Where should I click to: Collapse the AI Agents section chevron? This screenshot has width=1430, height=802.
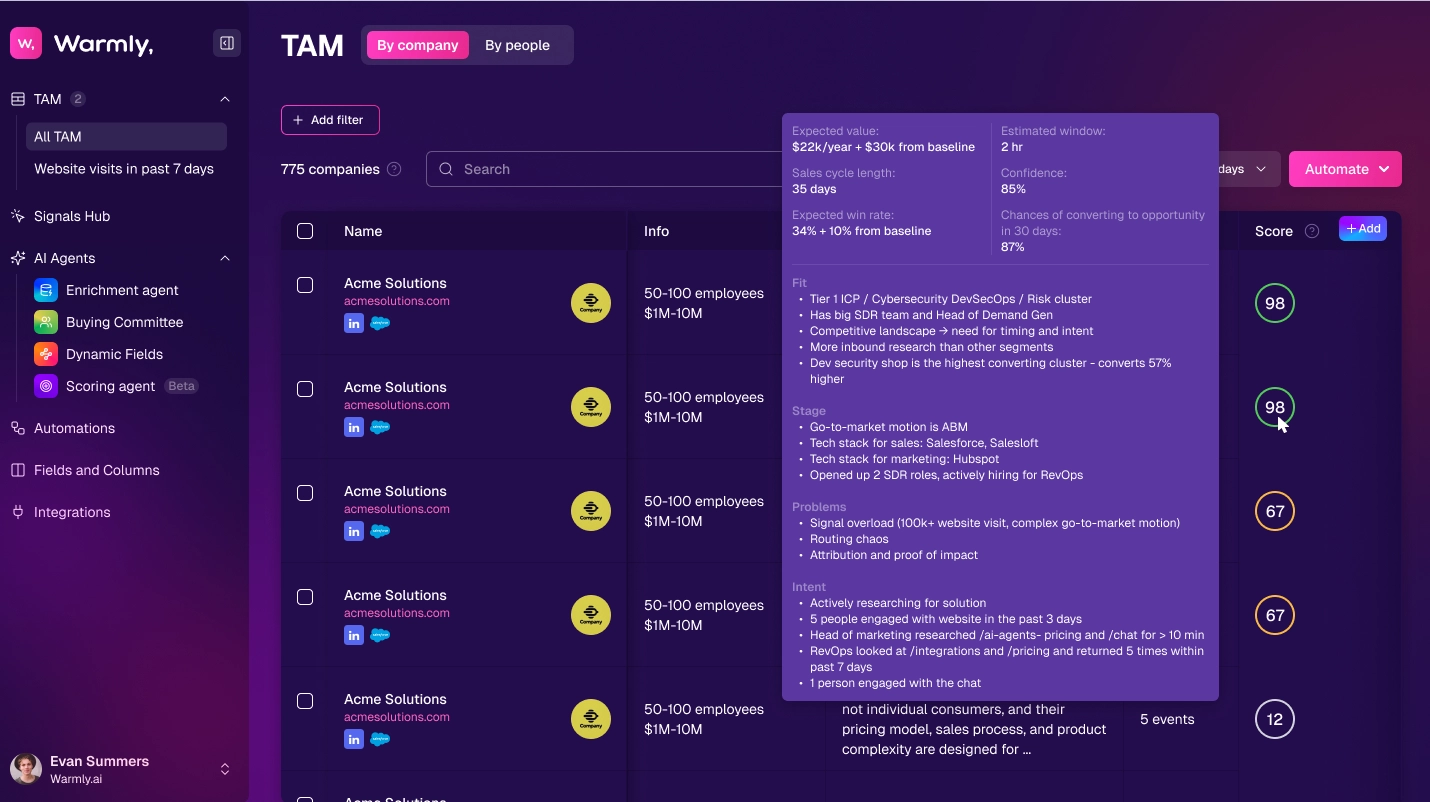225,258
